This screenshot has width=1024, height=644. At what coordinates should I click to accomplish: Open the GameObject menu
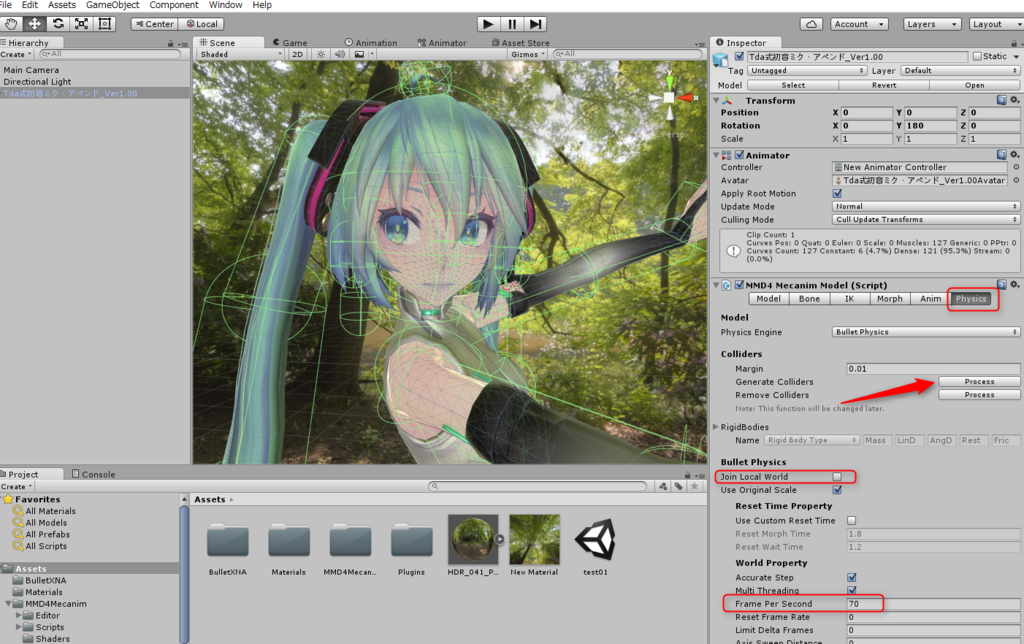pos(112,5)
